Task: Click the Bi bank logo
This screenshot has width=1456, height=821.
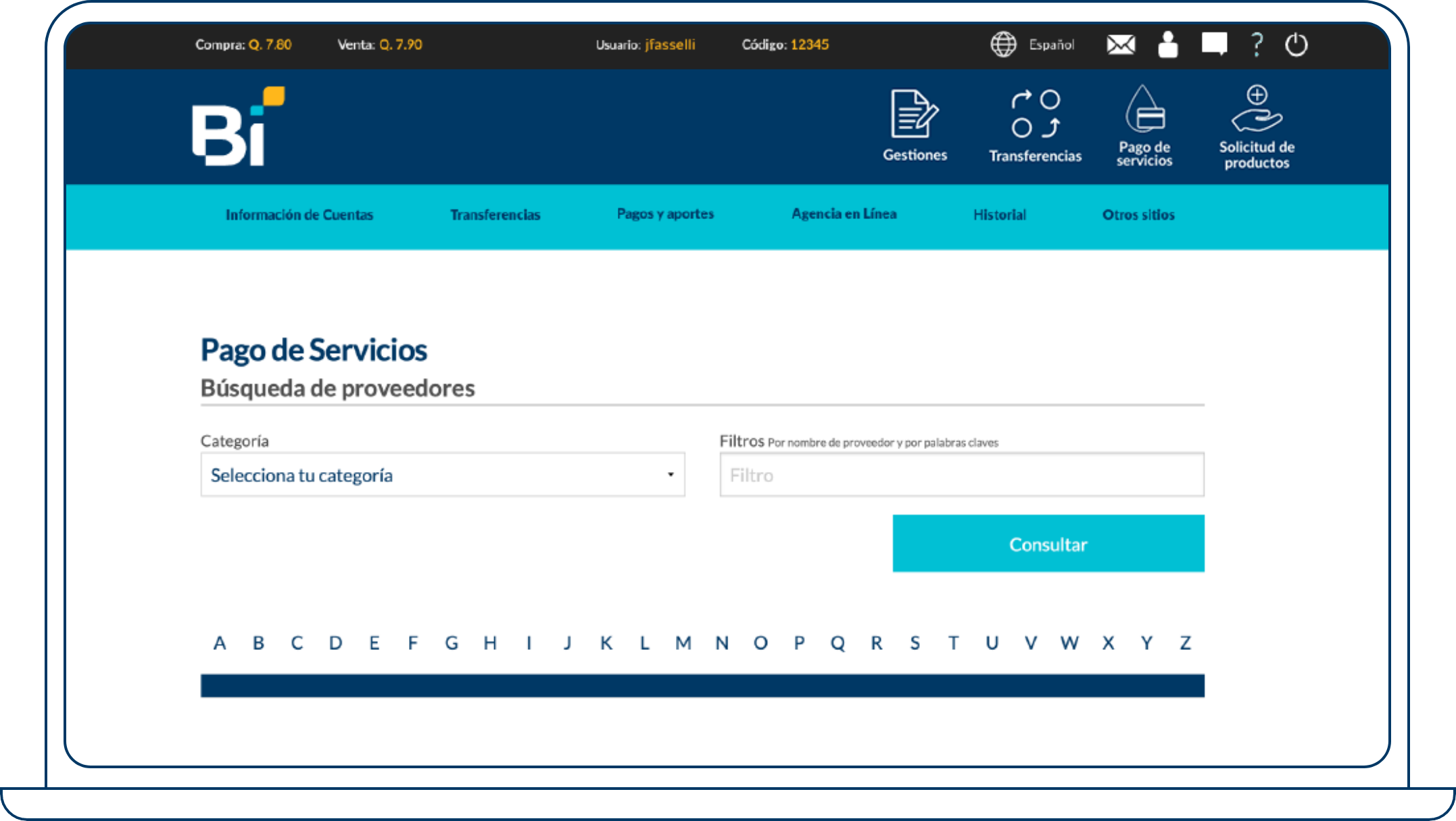Action: pyautogui.click(x=238, y=126)
